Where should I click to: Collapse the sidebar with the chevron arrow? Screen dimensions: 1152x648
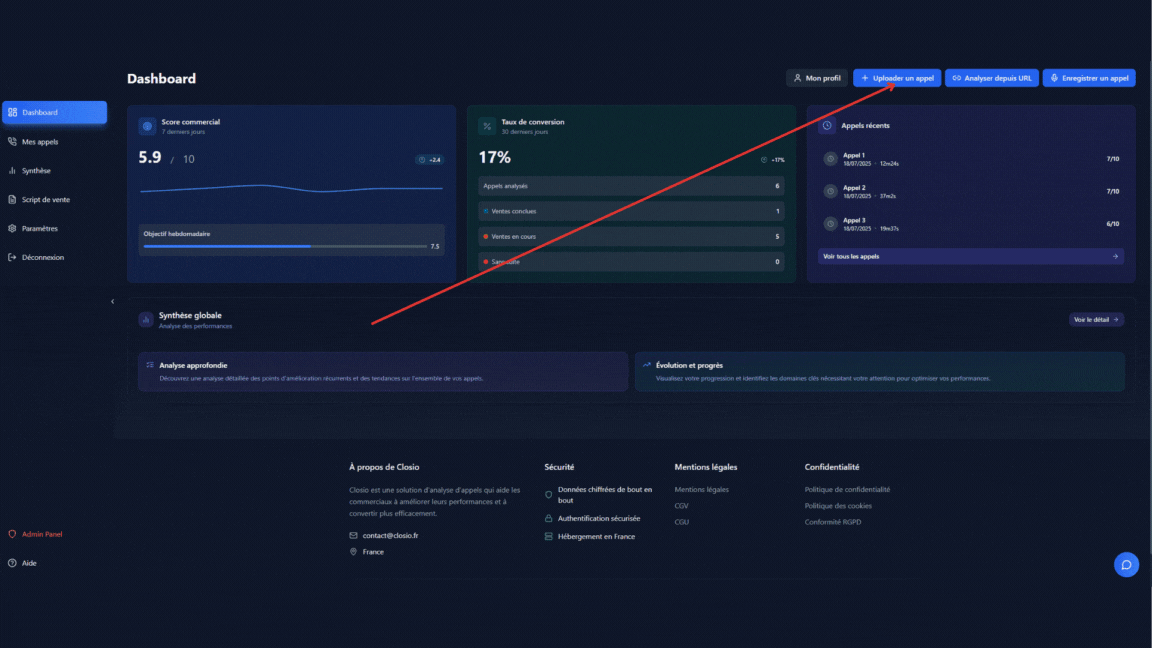click(112, 301)
